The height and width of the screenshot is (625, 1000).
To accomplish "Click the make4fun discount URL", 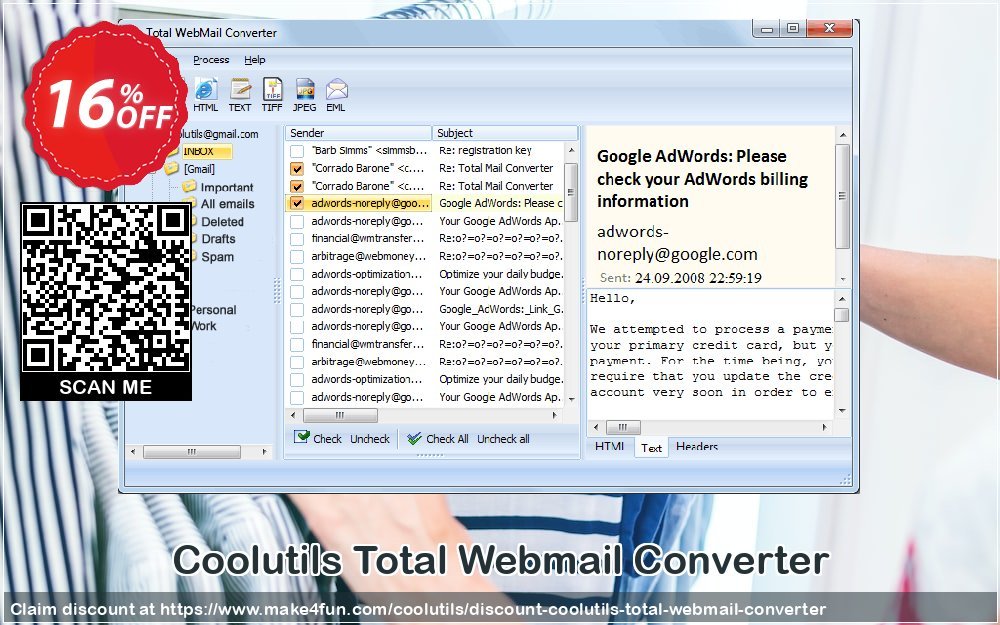I will click(492, 609).
